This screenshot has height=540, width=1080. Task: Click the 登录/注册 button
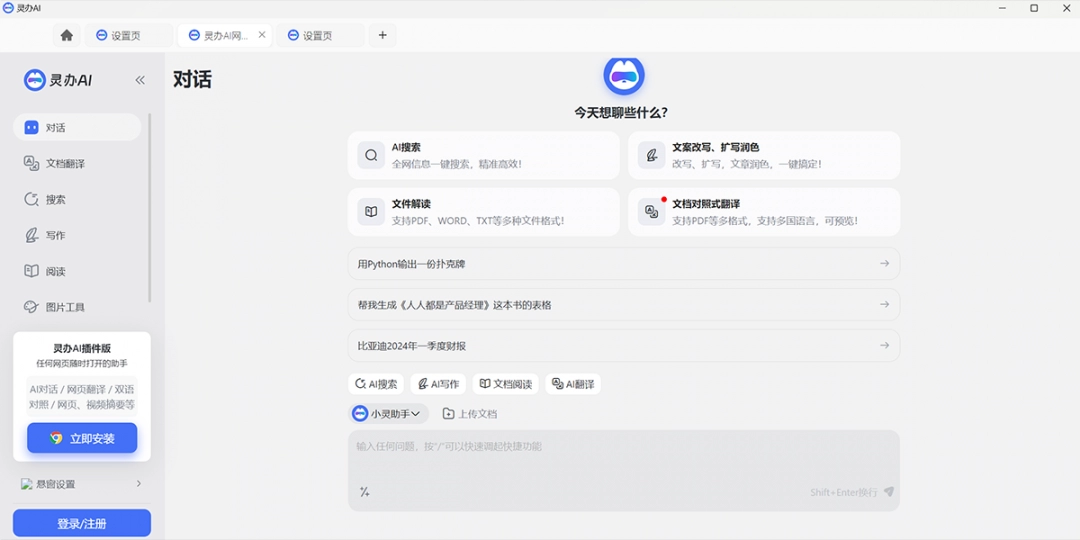tap(82, 523)
